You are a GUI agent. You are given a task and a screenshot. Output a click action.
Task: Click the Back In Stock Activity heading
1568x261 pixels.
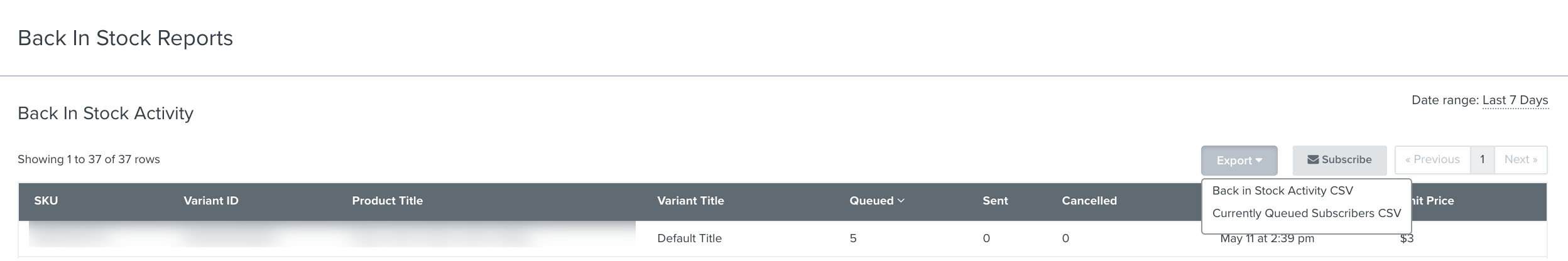click(106, 114)
